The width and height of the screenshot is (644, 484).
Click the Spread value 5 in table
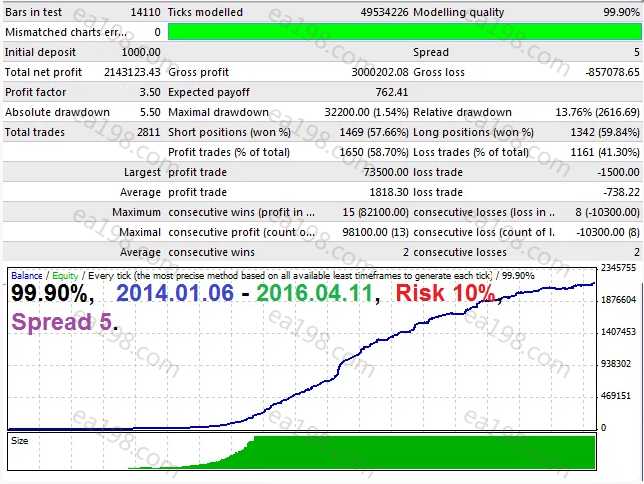point(637,52)
